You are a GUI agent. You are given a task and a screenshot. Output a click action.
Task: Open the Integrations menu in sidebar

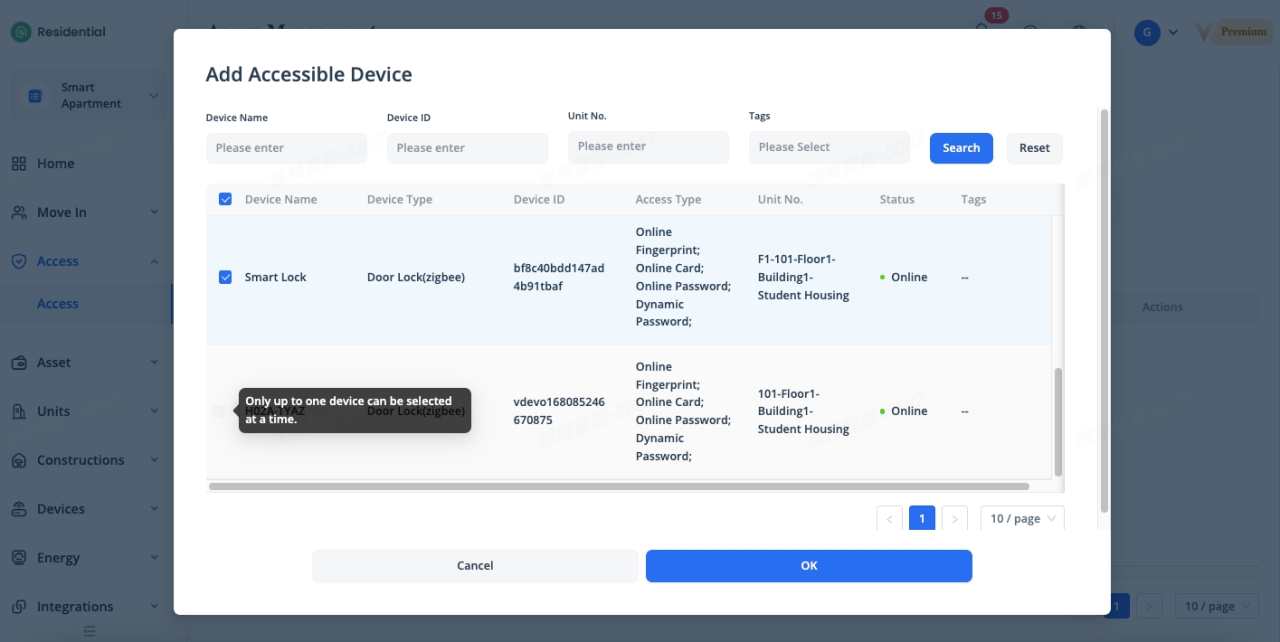75,606
